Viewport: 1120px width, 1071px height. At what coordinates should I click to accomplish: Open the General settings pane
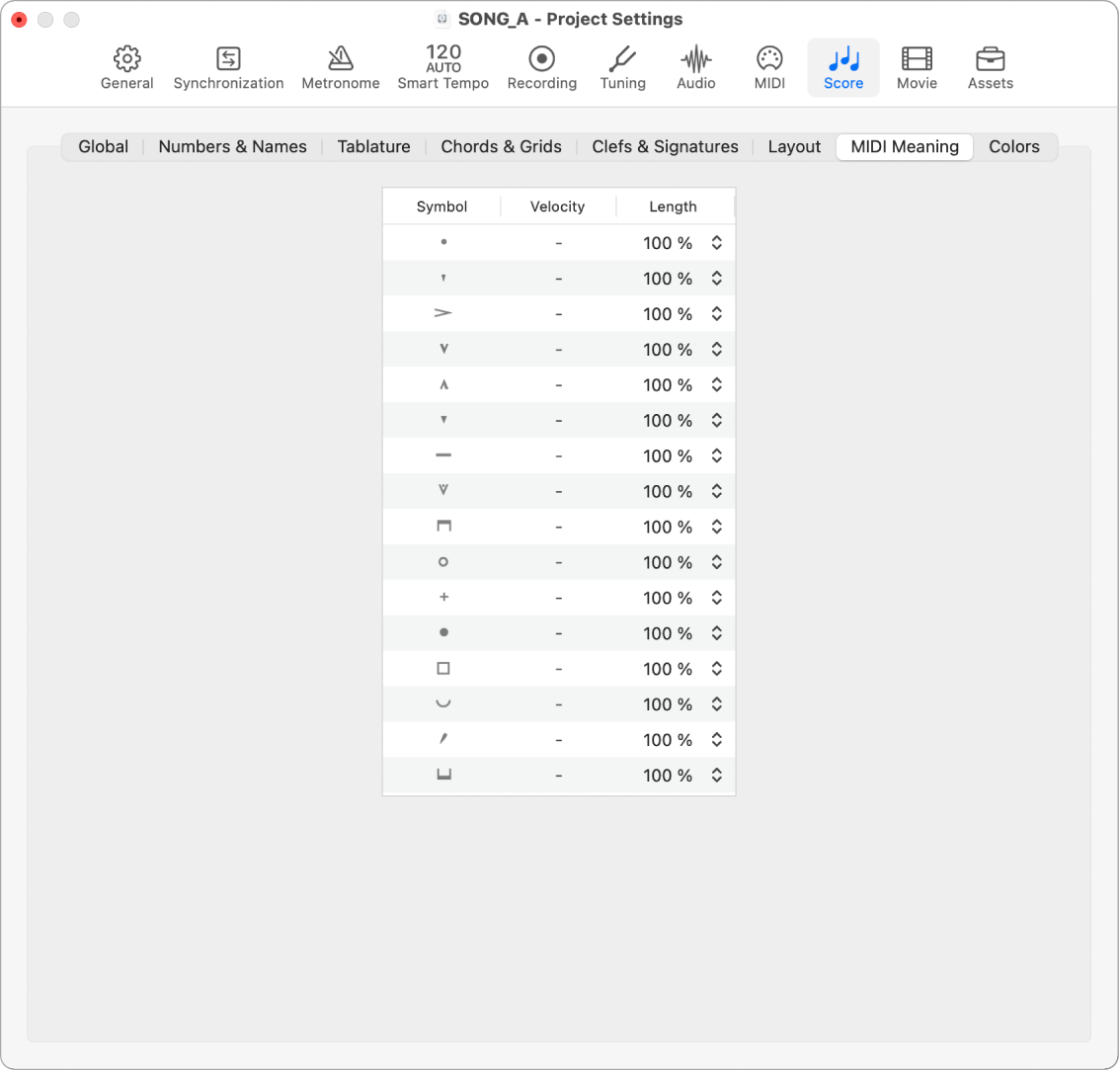coord(126,68)
